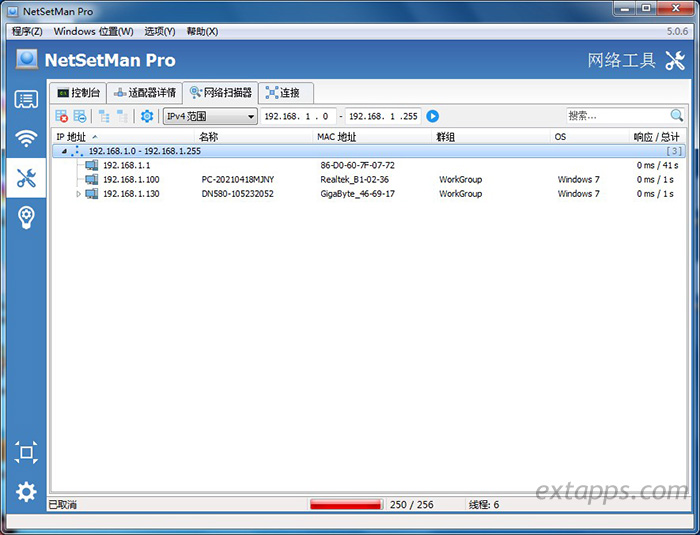Select the 网络扫描器 tab
The width and height of the screenshot is (700, 535).
[x=221, y=92]
